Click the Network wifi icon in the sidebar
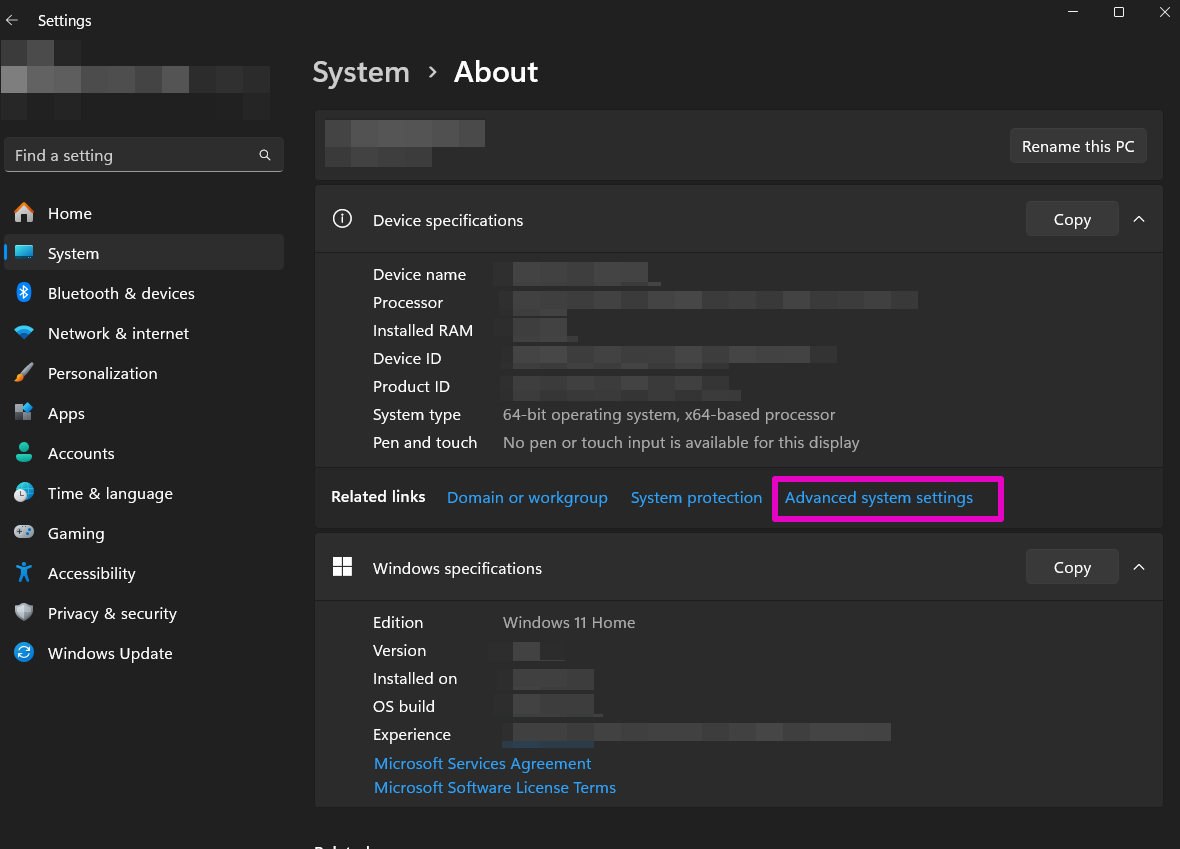1180x849 pixels. [x=24, y=332]
